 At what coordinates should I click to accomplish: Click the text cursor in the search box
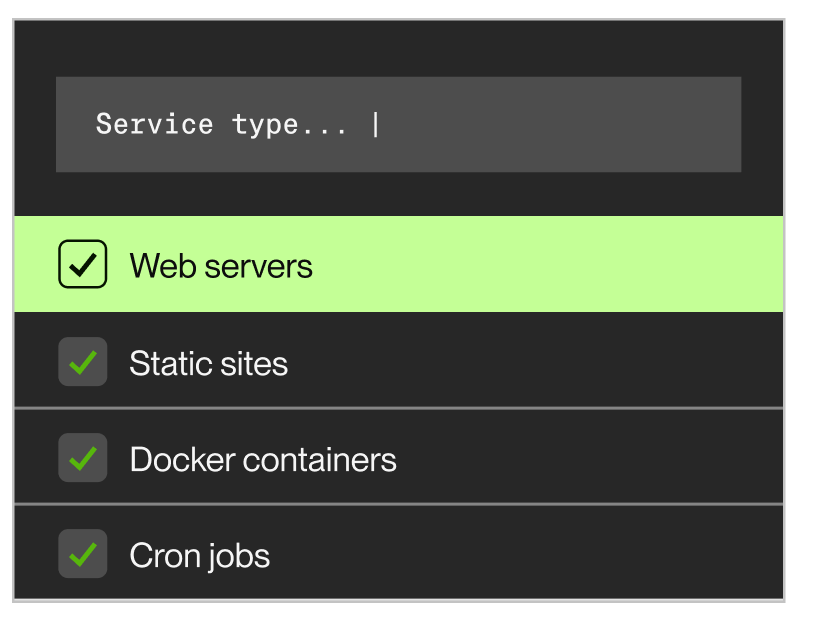pos(376,125)
